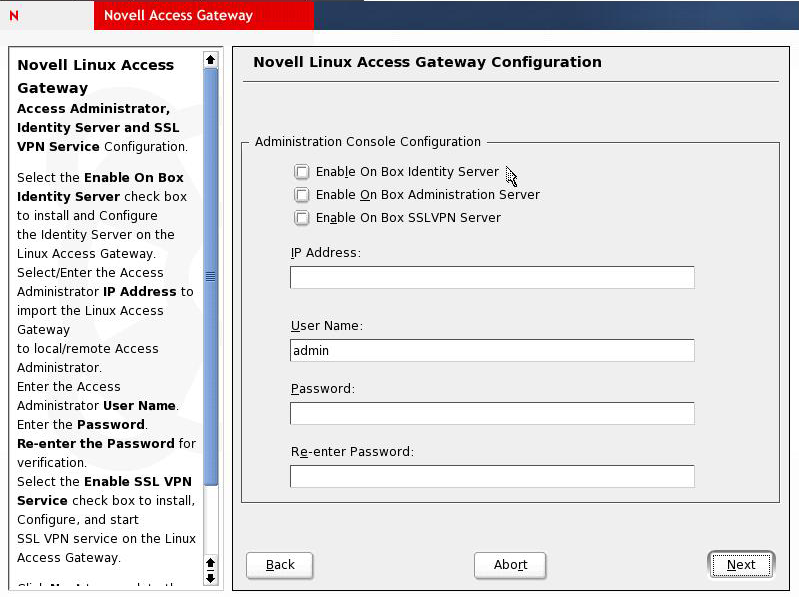Click into the Re-enter Password field
The width and height of the screenshot is (799, 597).
(492, 477)
